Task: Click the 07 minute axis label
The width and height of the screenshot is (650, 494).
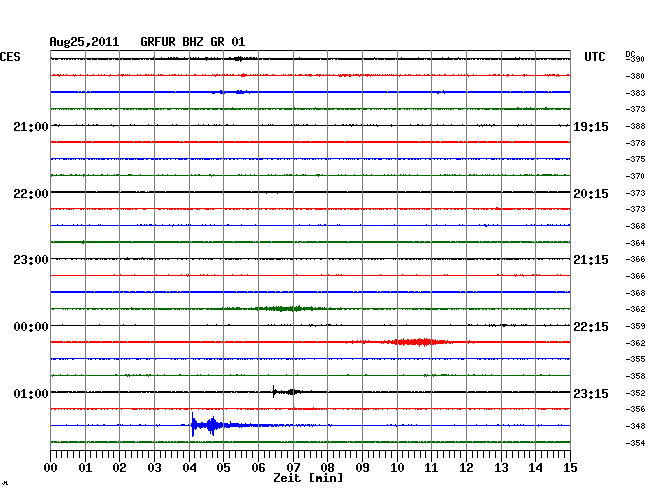Action: [x=293, y=468]
